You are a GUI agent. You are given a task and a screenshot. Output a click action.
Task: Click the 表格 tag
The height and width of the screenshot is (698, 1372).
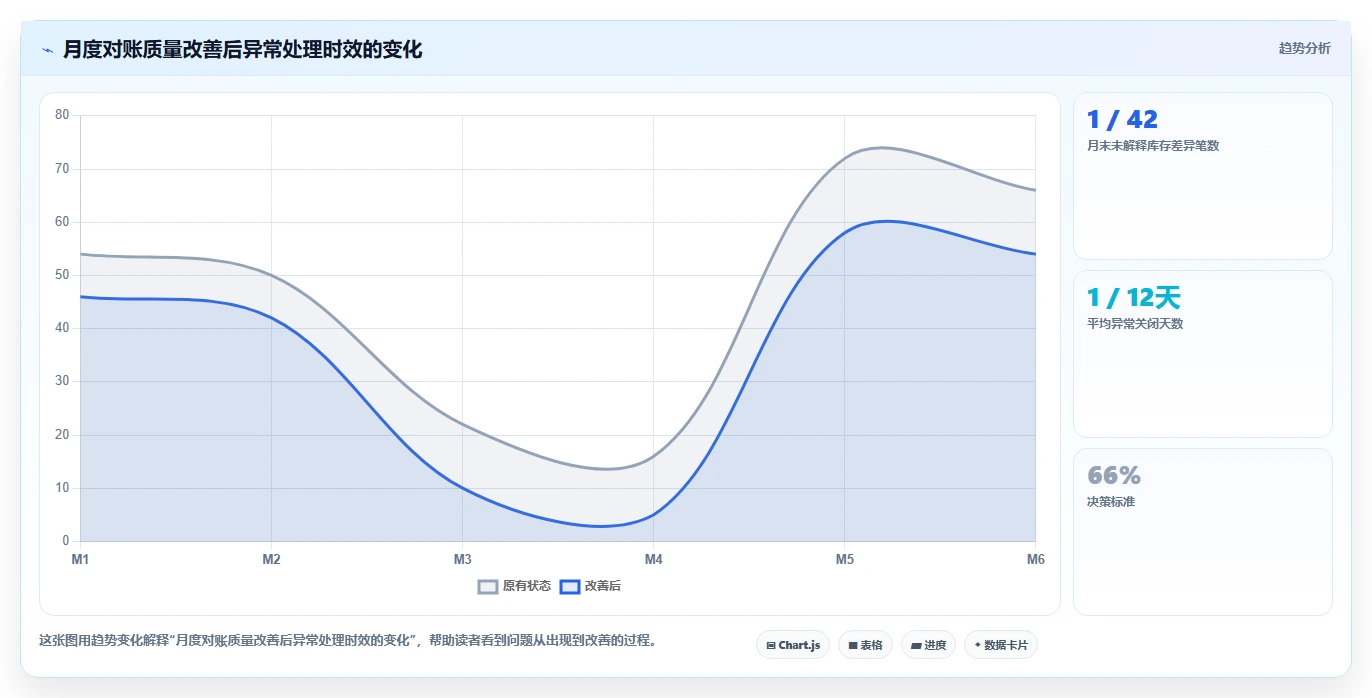click(865, 645)
